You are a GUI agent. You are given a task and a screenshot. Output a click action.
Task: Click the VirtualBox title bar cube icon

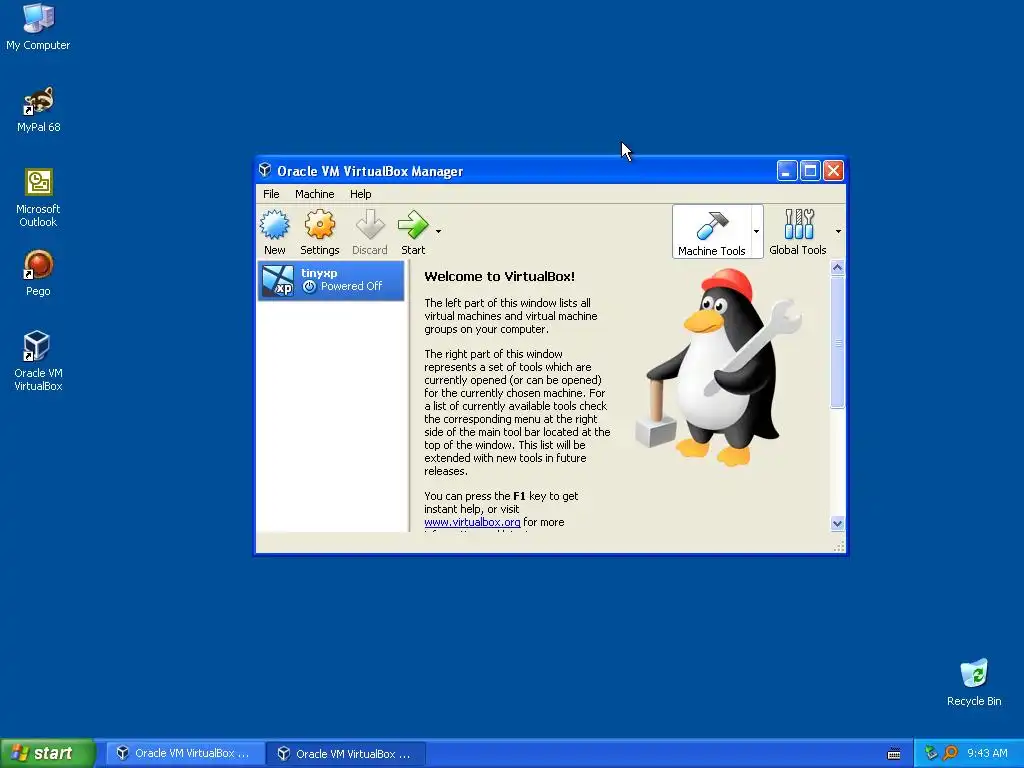pyautogui.click(x=264, y=170)
